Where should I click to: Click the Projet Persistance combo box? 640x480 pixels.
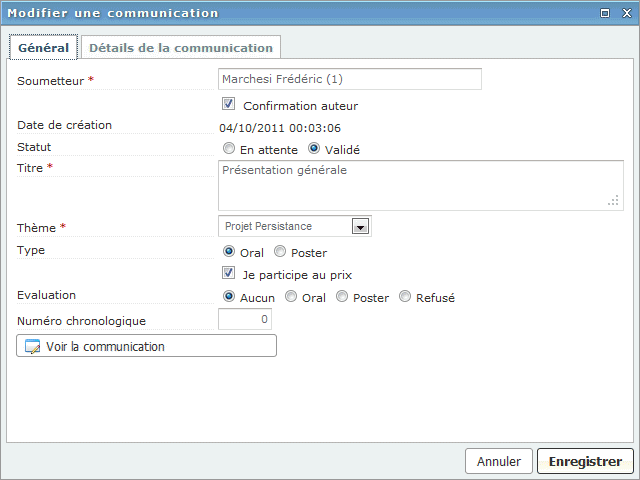[295, 226]
